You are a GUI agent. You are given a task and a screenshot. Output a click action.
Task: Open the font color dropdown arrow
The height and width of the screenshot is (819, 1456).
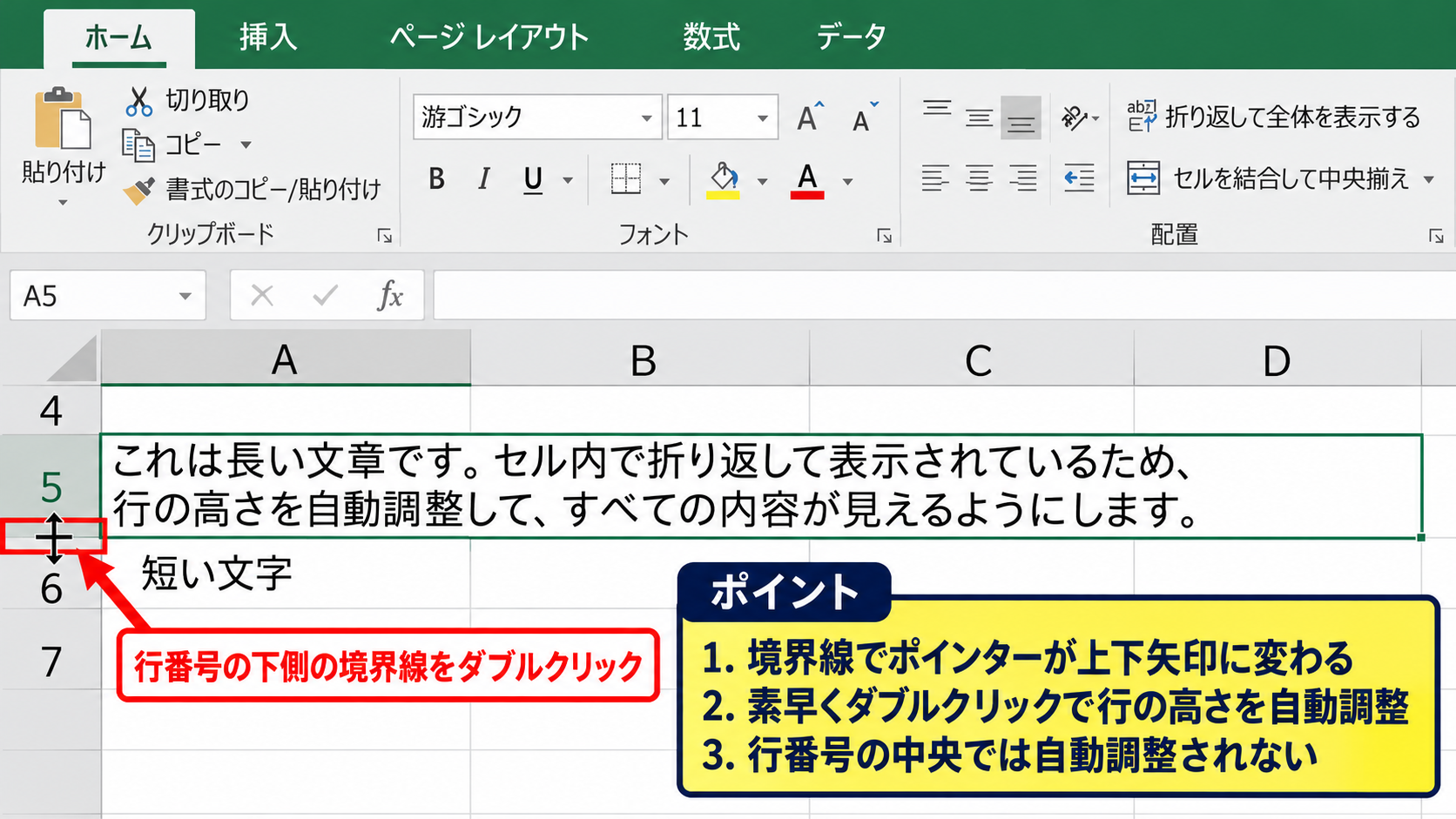(x=847, y=182)
